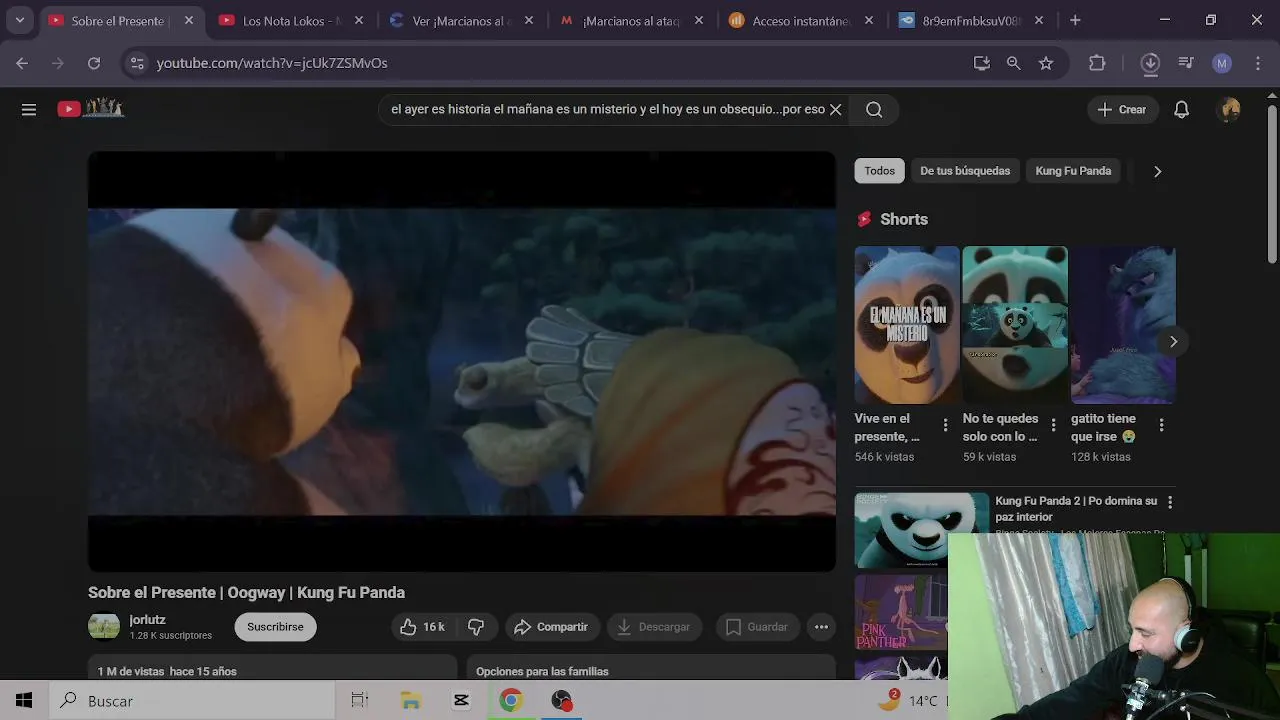Switch to 8r9emFmbksuV08 tab

pos(970,20)
